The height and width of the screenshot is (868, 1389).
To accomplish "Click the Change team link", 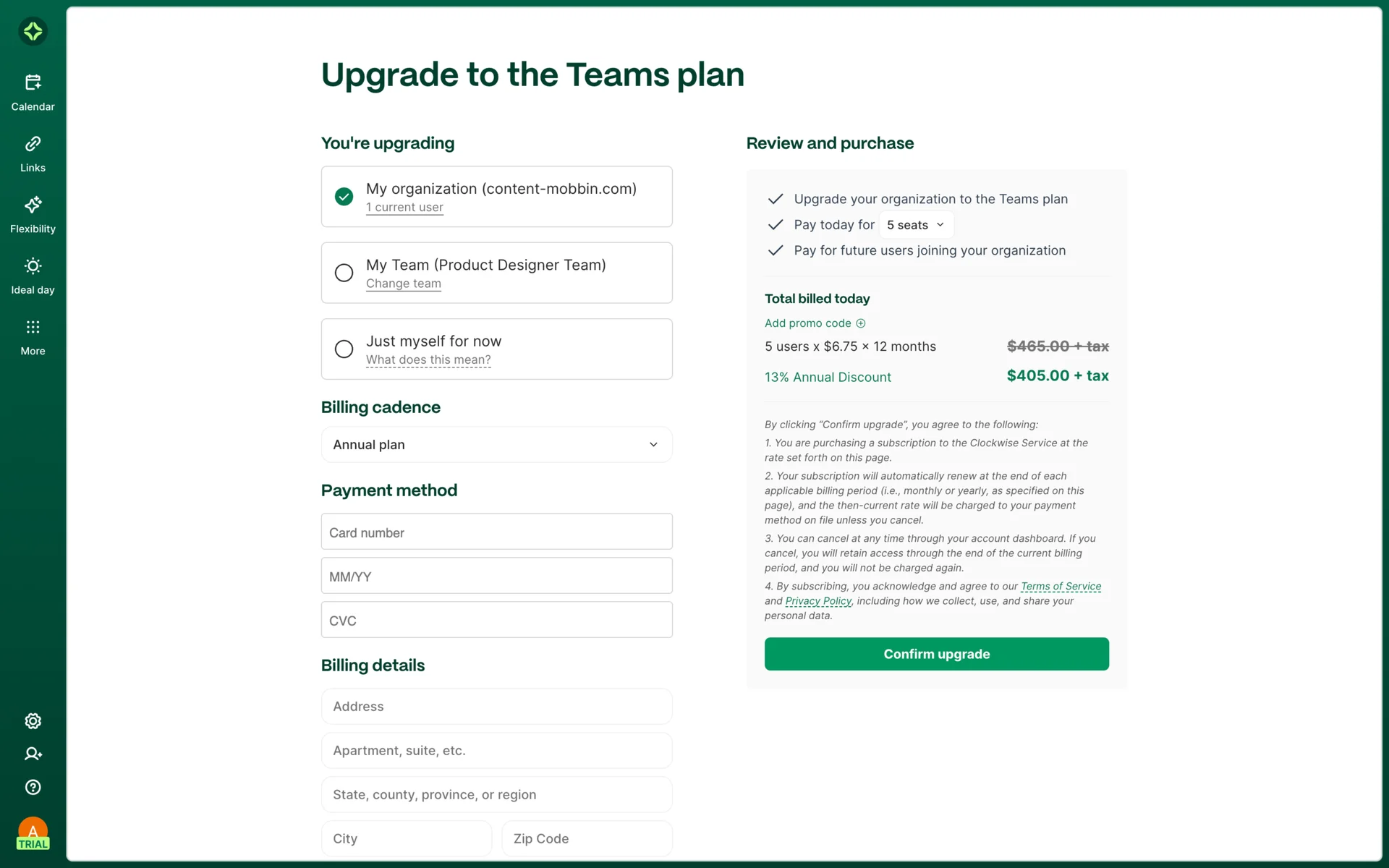I will (403, 284).
